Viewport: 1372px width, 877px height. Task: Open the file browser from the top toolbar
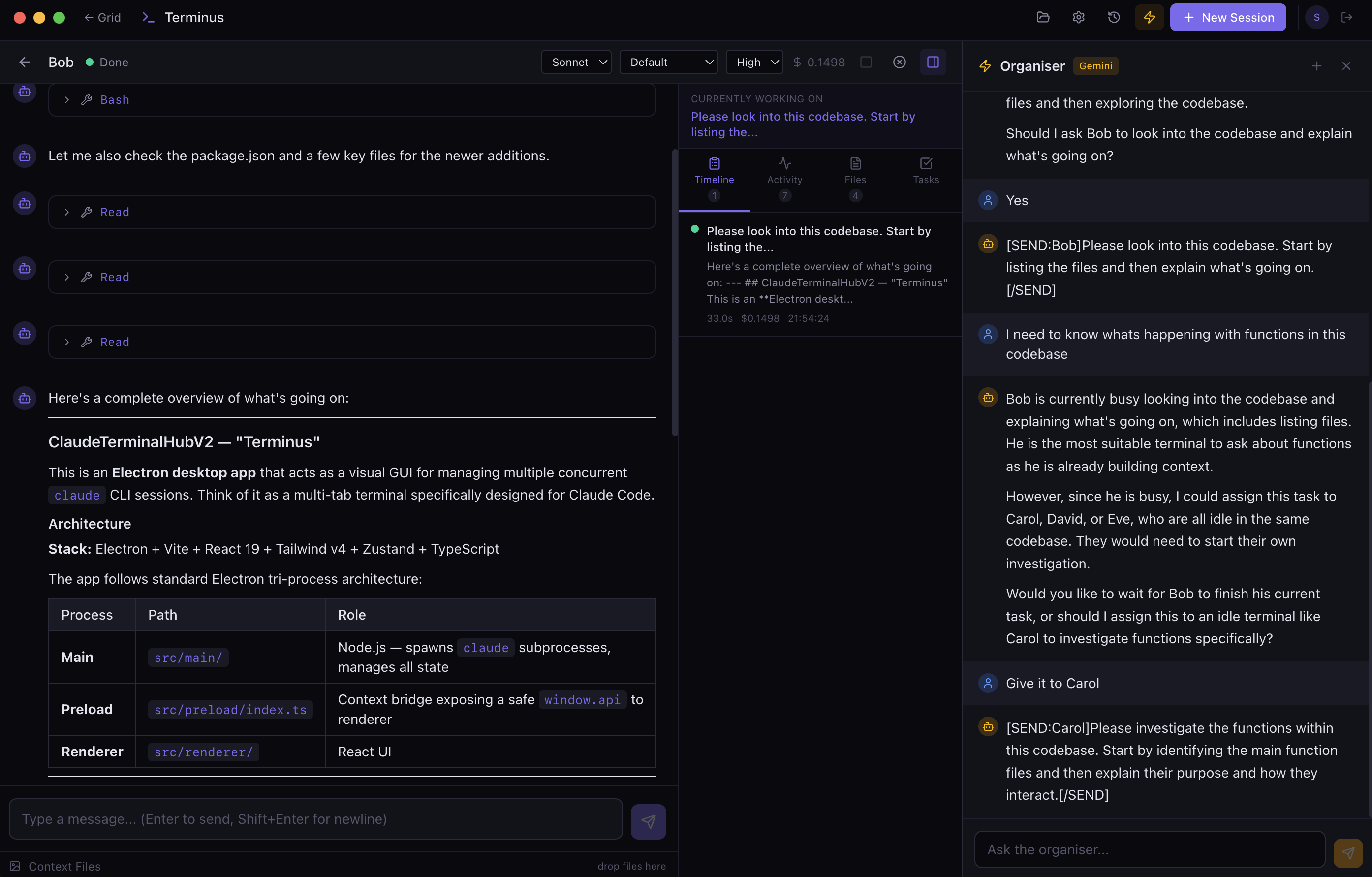click(1043, 17)
